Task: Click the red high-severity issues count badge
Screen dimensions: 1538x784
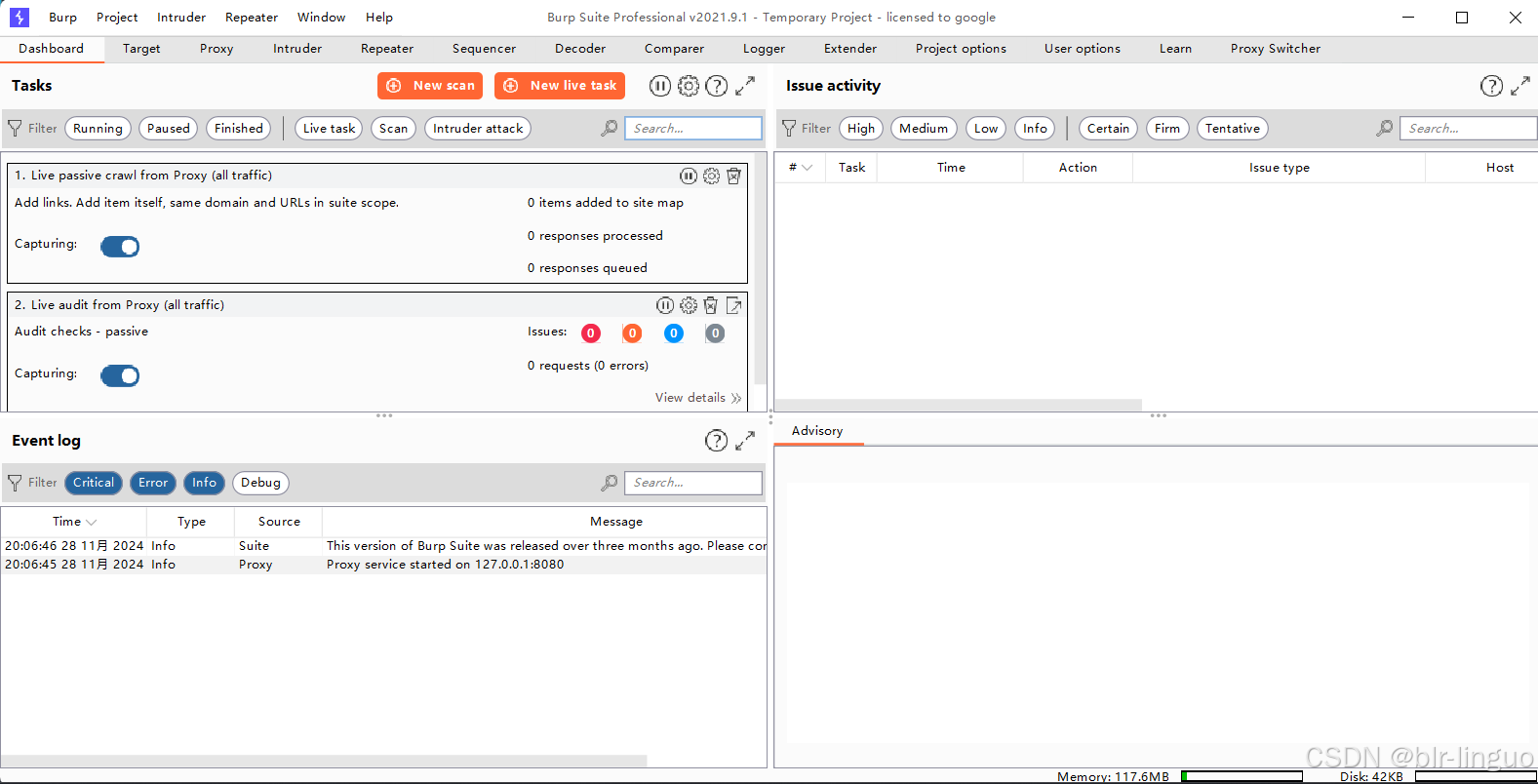Action: point(591,333)
